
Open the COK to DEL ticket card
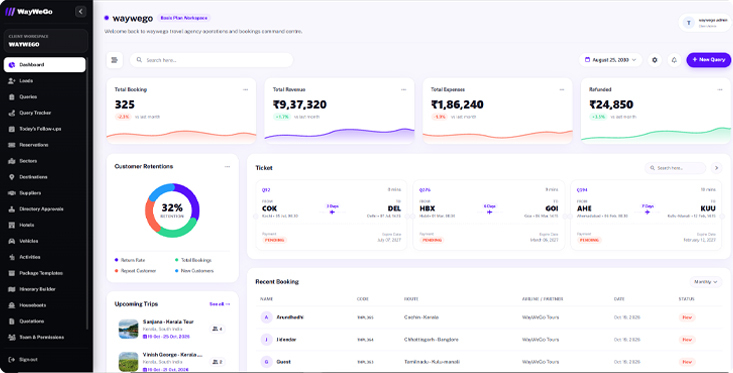point(331,215)
